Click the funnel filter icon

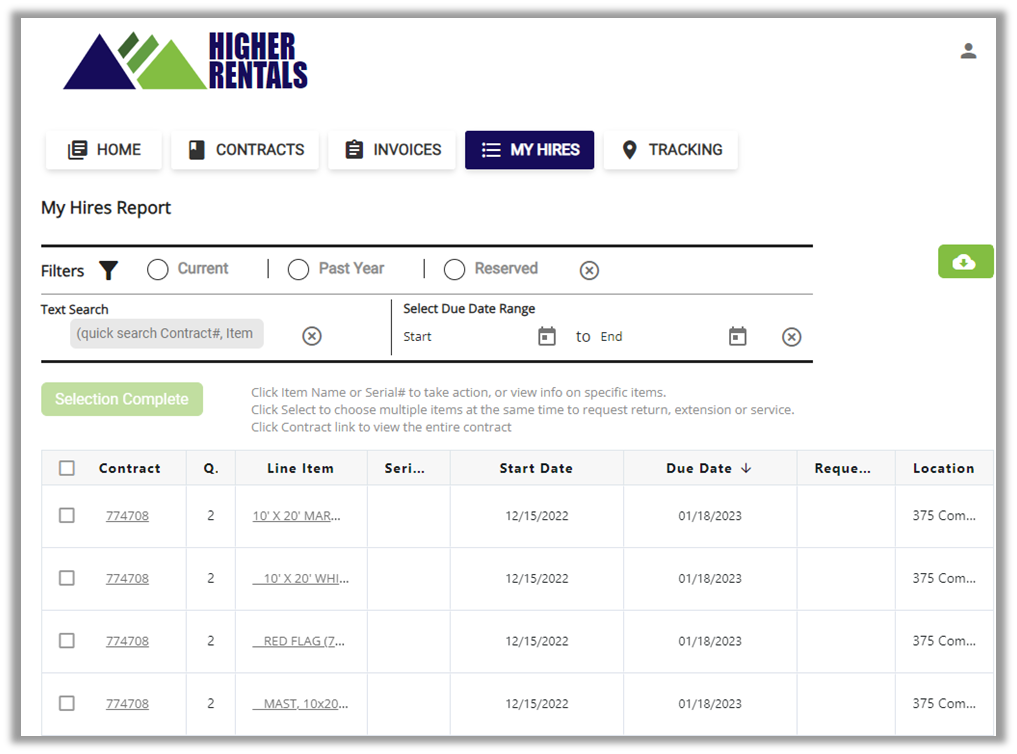108,270
